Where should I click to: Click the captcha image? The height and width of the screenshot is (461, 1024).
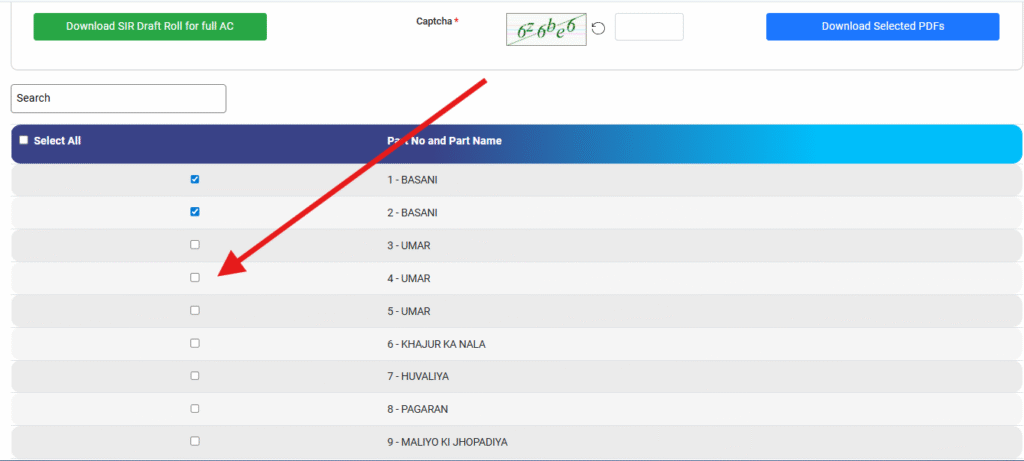545,29
